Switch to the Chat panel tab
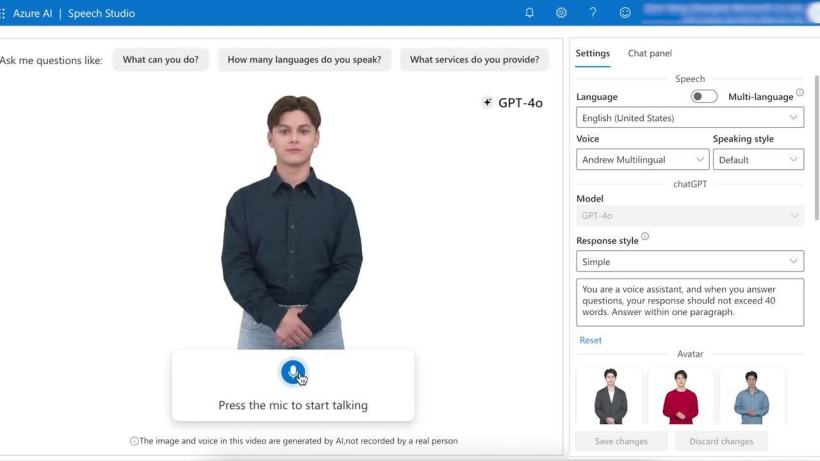820x461 pixels. [649, 53]
